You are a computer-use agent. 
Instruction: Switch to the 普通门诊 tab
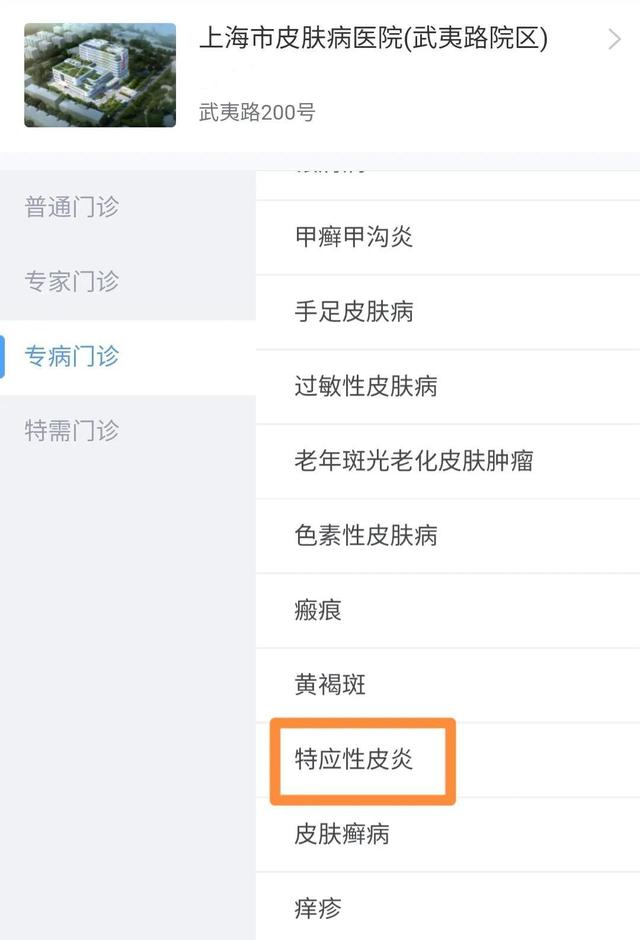[70, 208]
